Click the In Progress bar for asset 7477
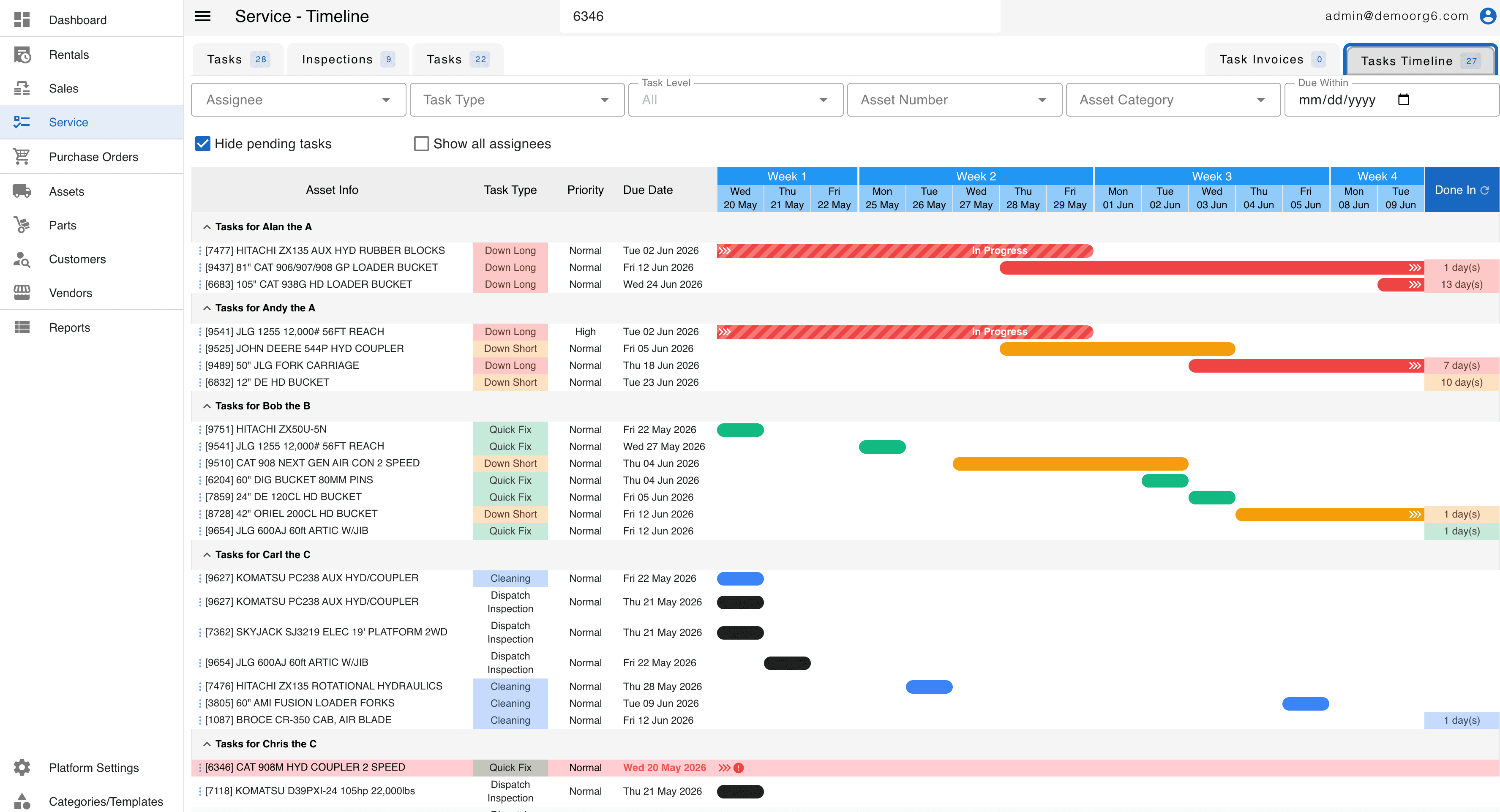 tap(905, 251)
